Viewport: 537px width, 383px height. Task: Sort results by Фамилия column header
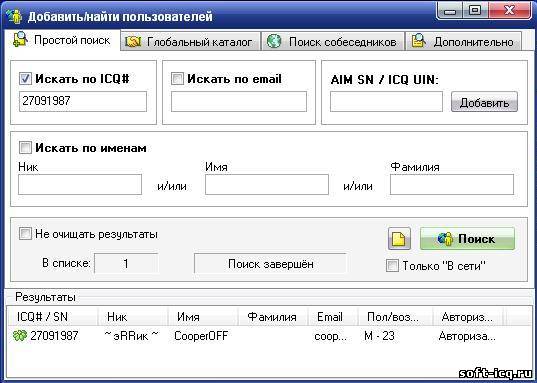(273, 317)
